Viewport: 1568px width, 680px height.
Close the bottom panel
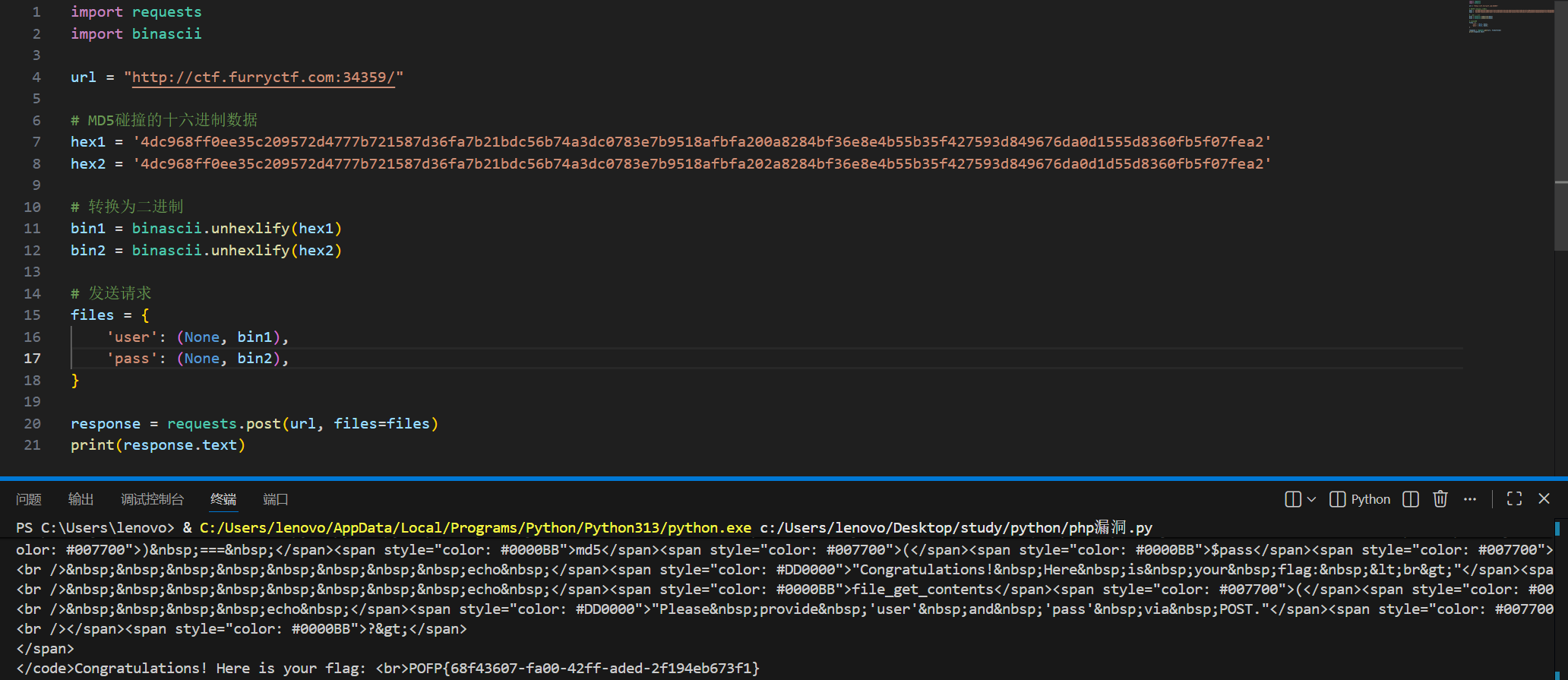pos(1544,499)
